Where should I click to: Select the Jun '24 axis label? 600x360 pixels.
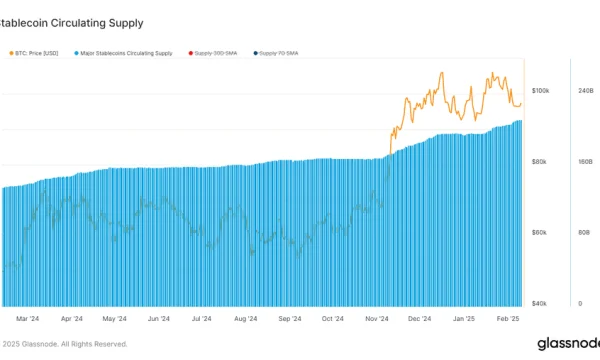[159, 319]
